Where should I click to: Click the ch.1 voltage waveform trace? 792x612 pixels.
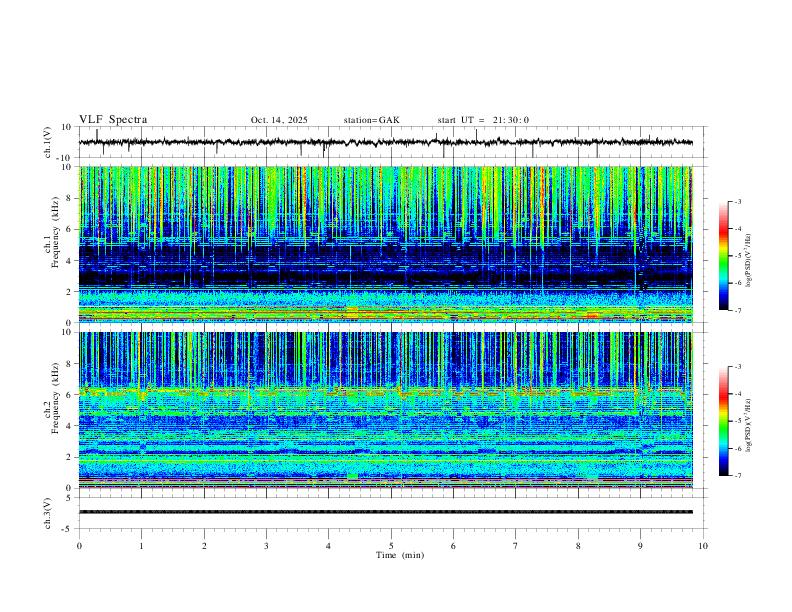[386, 142]
